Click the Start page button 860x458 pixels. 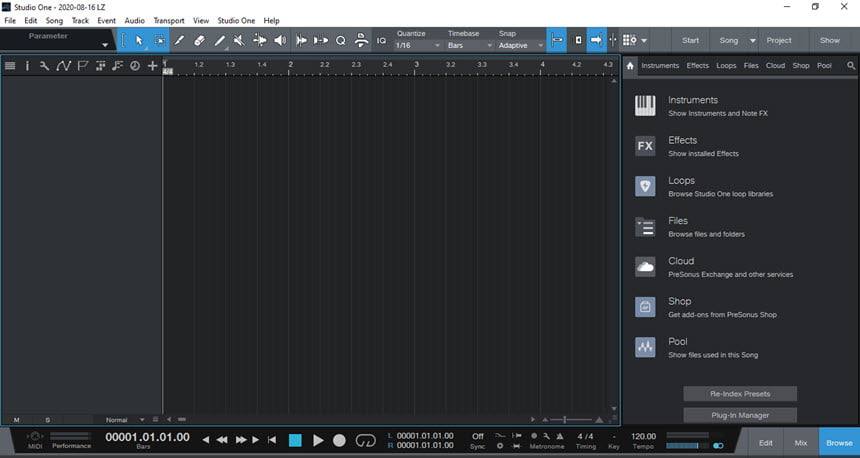click(690, 41)
